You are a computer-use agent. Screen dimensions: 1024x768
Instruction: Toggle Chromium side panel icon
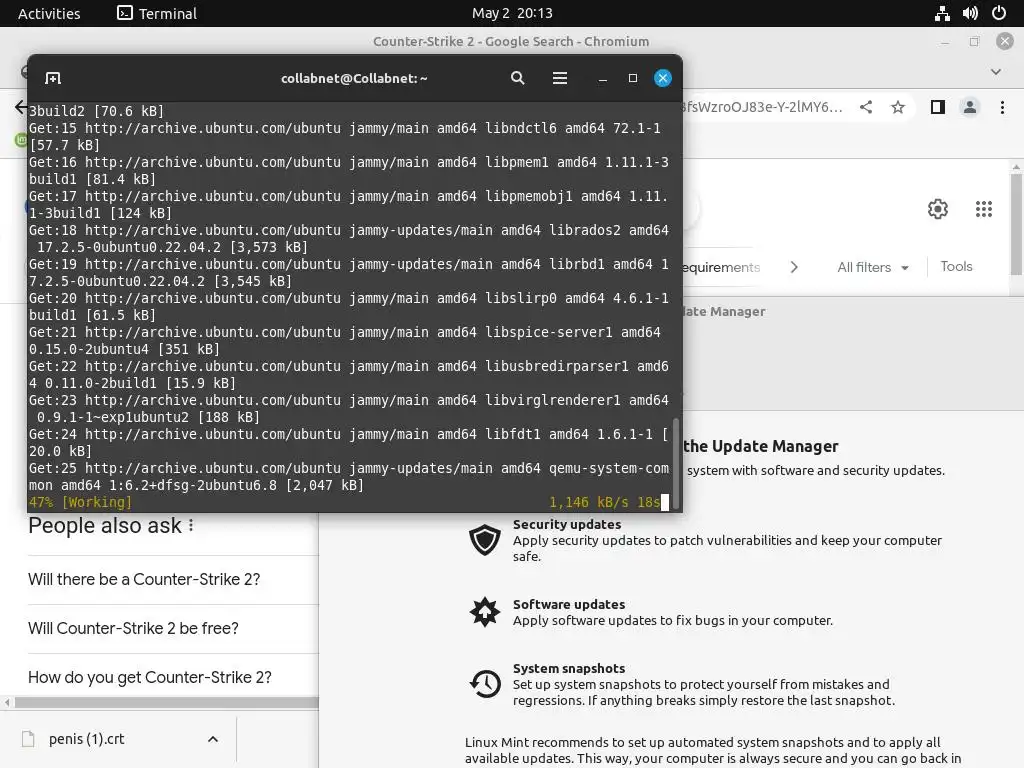[938, 107]
